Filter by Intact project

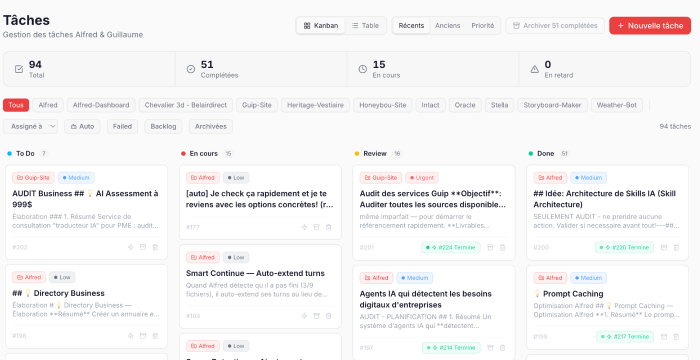(430, 105)
